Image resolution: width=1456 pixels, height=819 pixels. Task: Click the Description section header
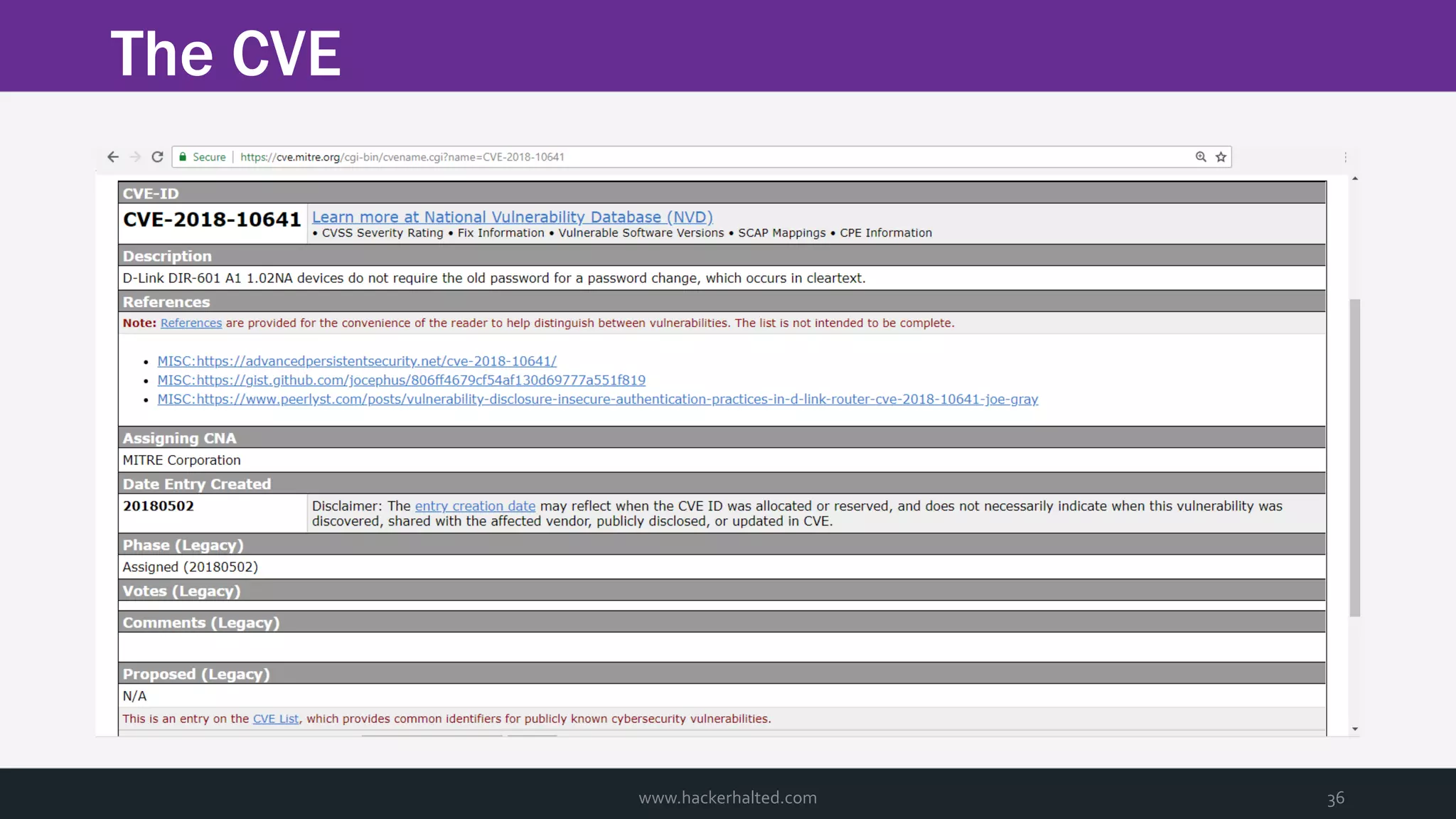722,256
